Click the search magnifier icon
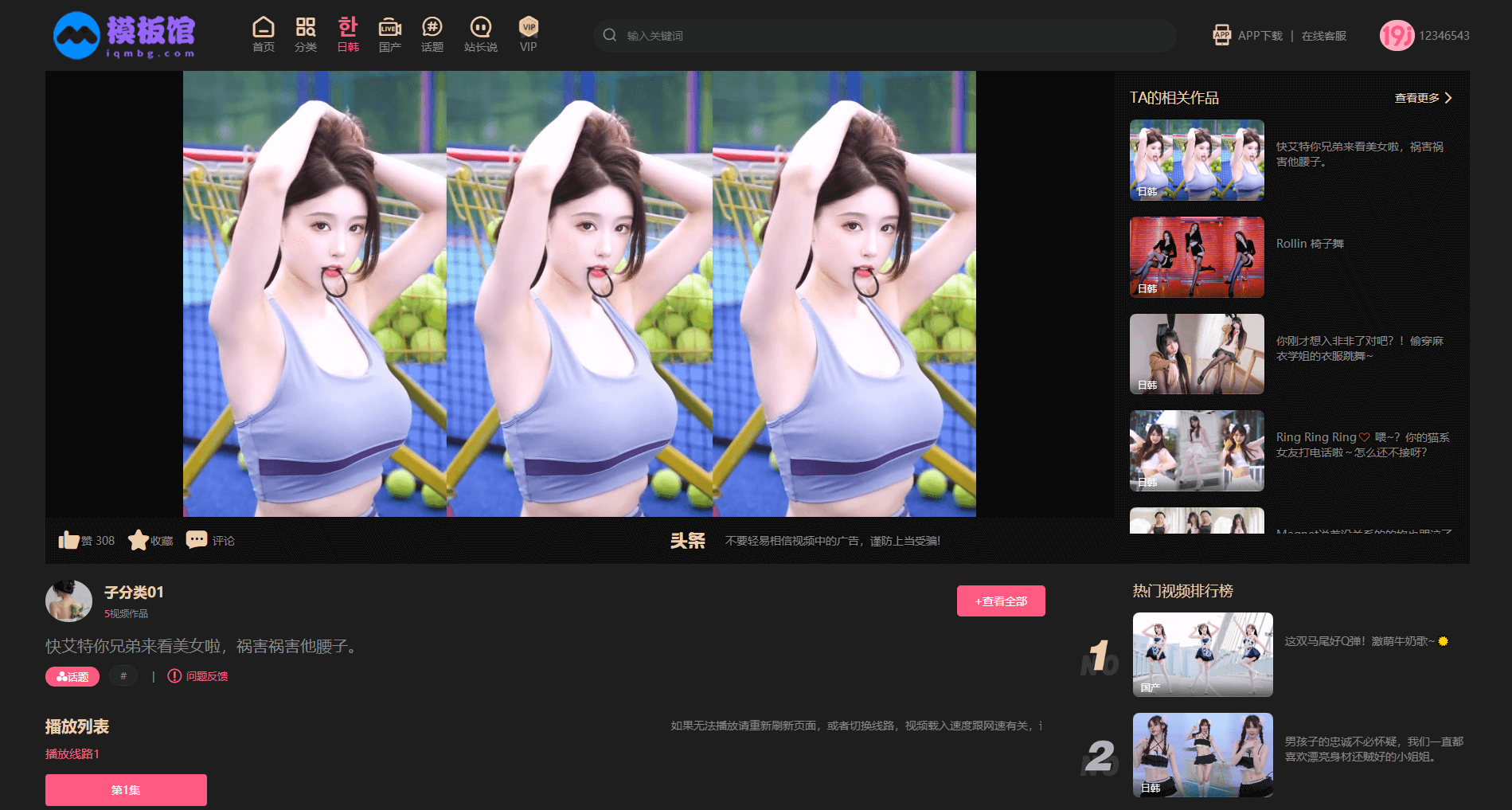Screen dimensions: 1512x810 (x=610, y=35)
